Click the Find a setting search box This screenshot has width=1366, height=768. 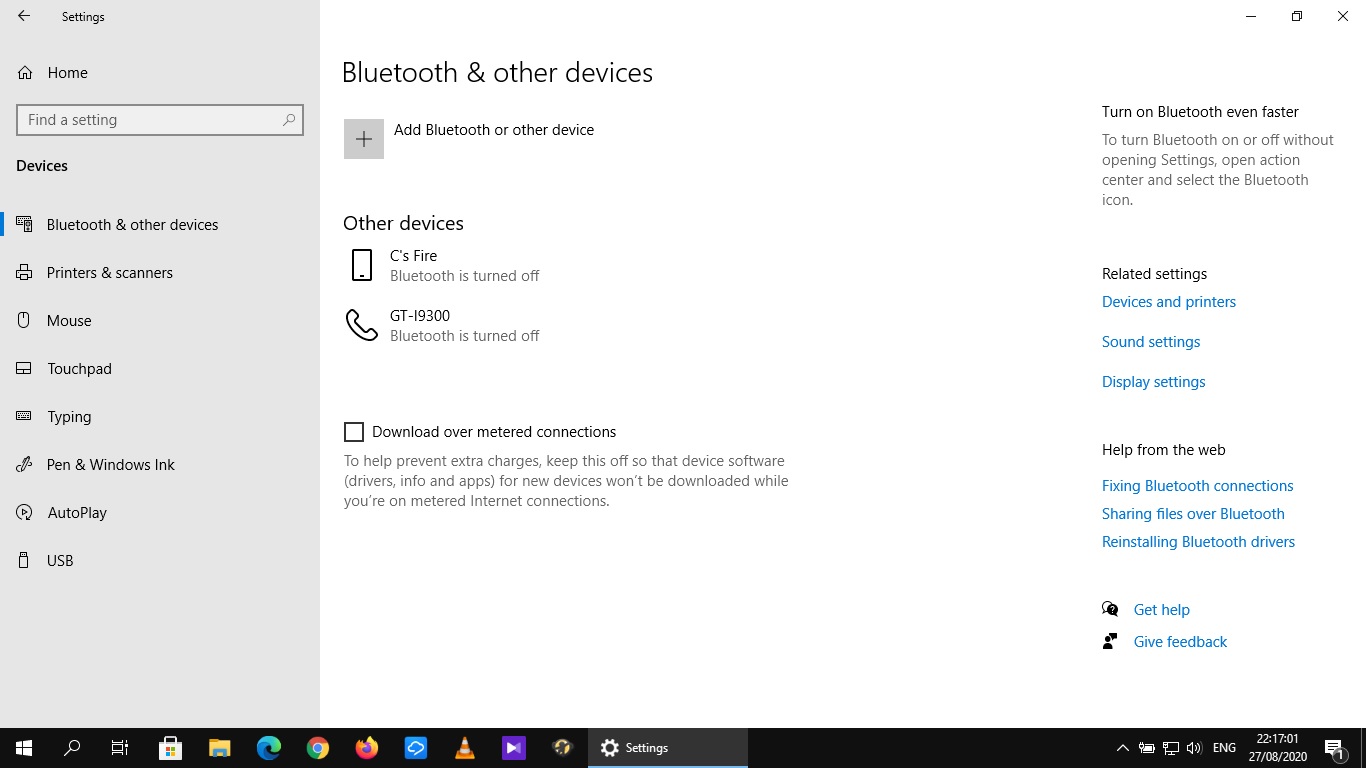(x=160, y=119)
